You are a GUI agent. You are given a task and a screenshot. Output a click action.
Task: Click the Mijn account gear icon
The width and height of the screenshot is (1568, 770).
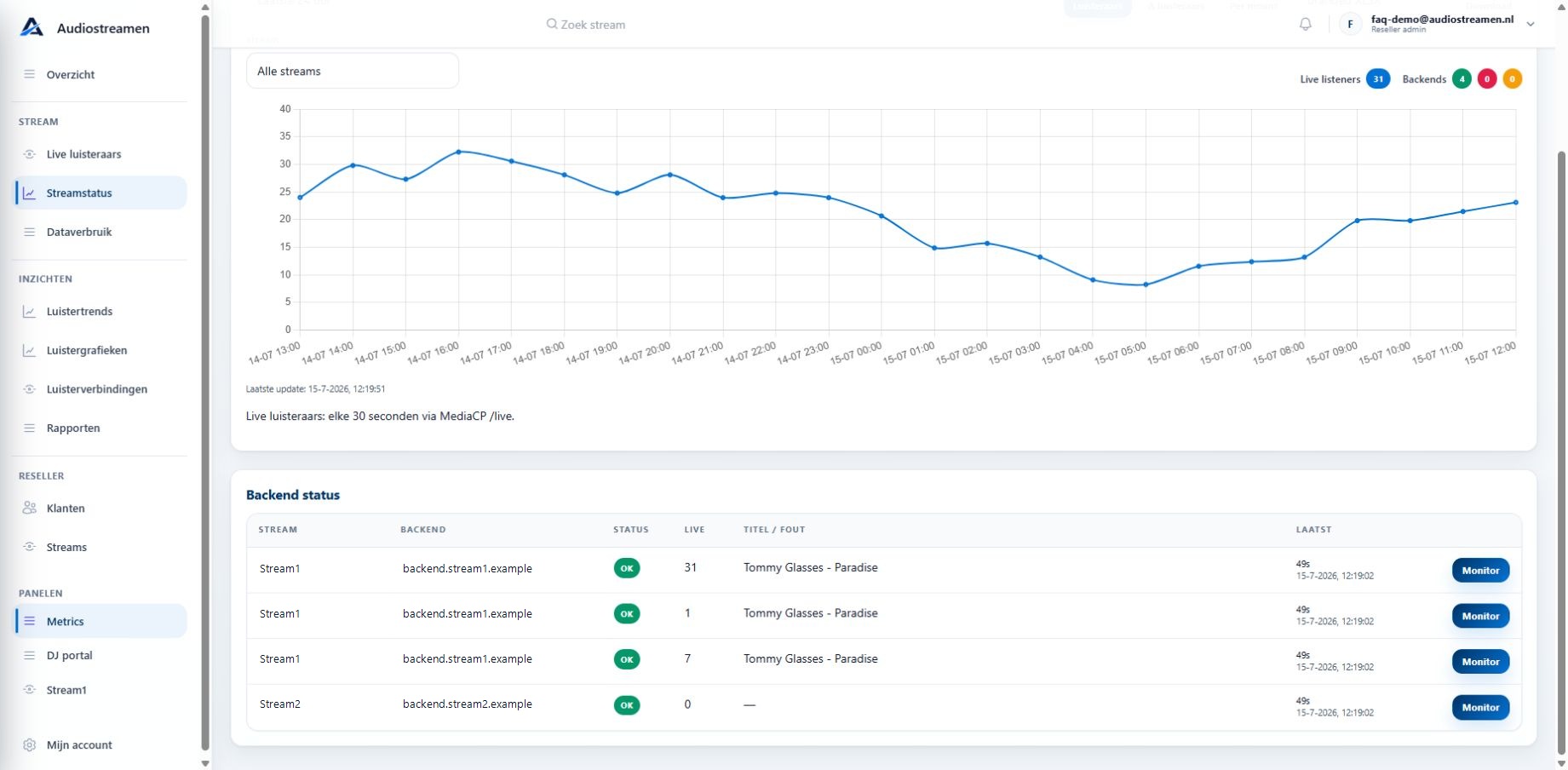click(x=30, y=745)
